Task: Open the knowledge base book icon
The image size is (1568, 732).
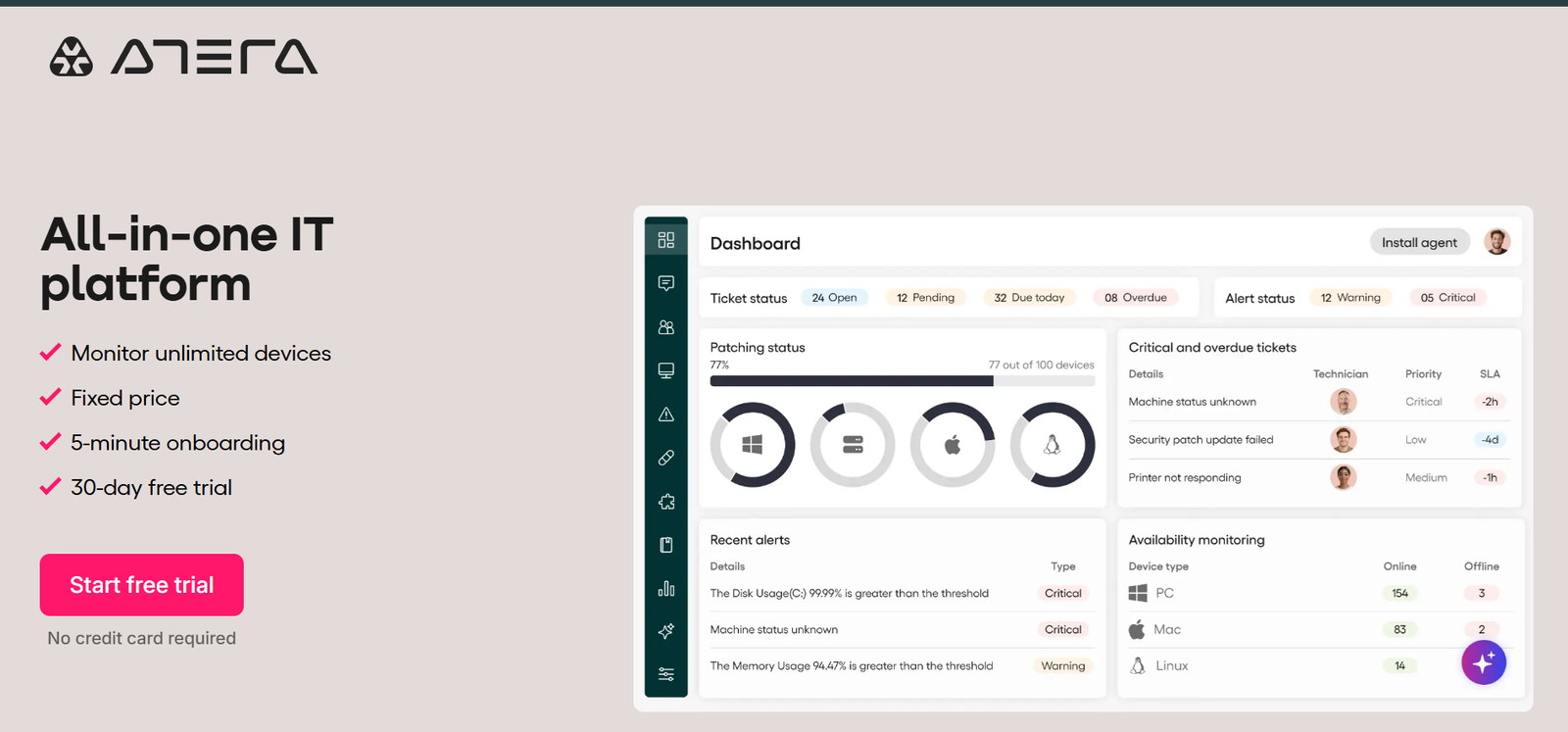Action: [x=666, y=545]
